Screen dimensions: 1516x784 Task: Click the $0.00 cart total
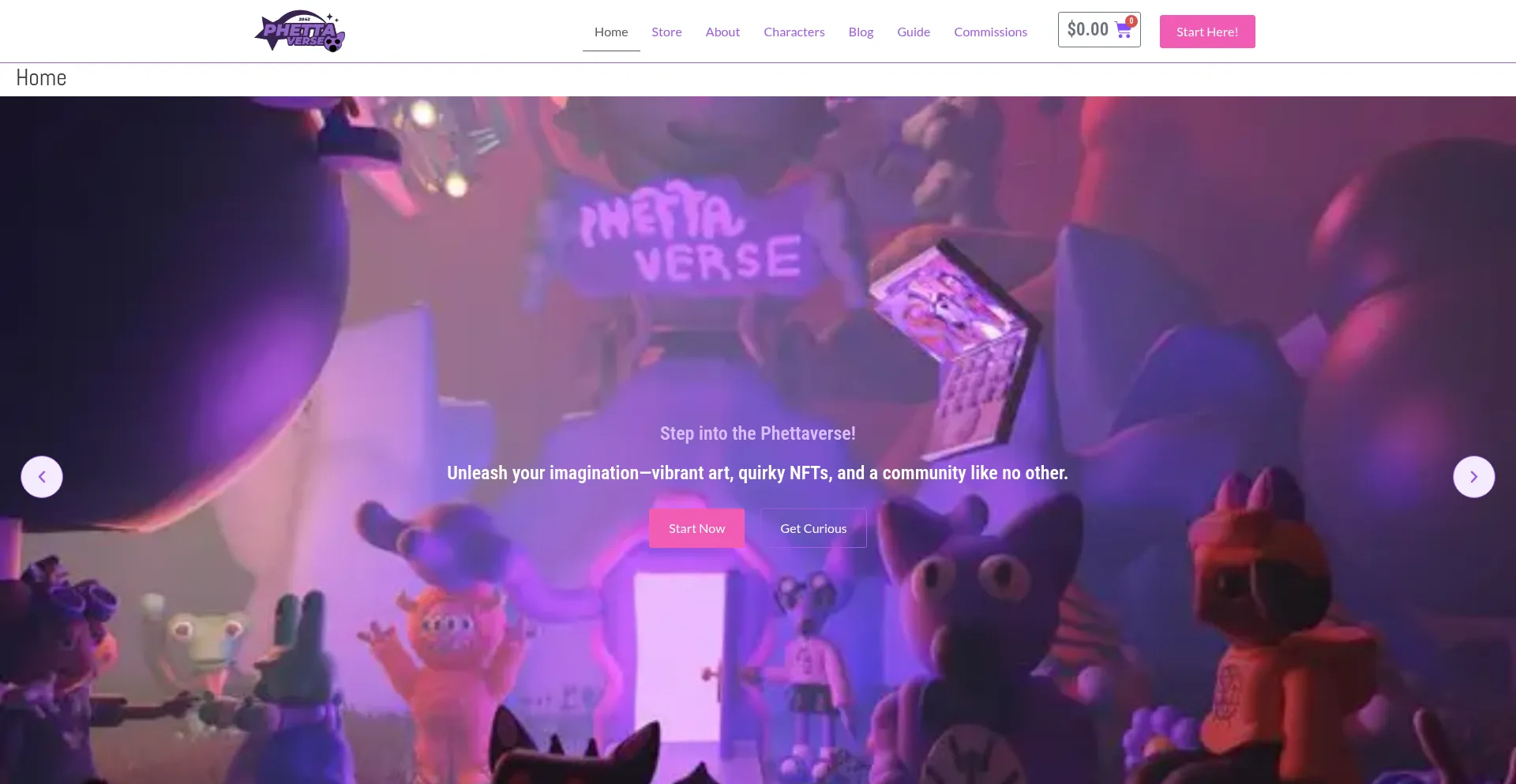pos(1088,30)
